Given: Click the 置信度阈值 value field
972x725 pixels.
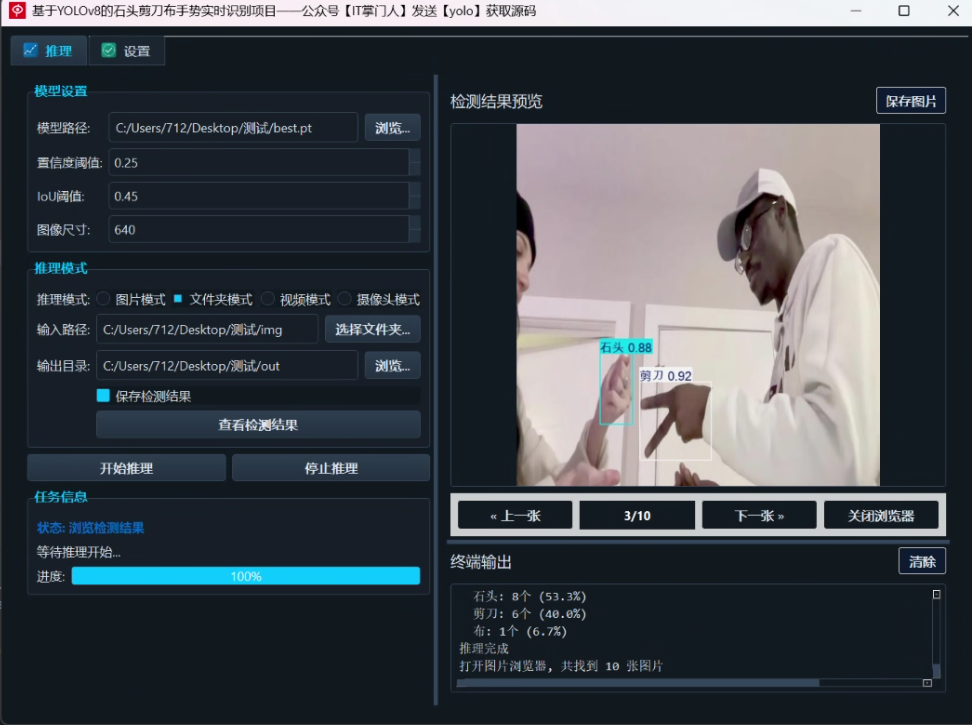Looking at the screenshot, I should point(258,163).
